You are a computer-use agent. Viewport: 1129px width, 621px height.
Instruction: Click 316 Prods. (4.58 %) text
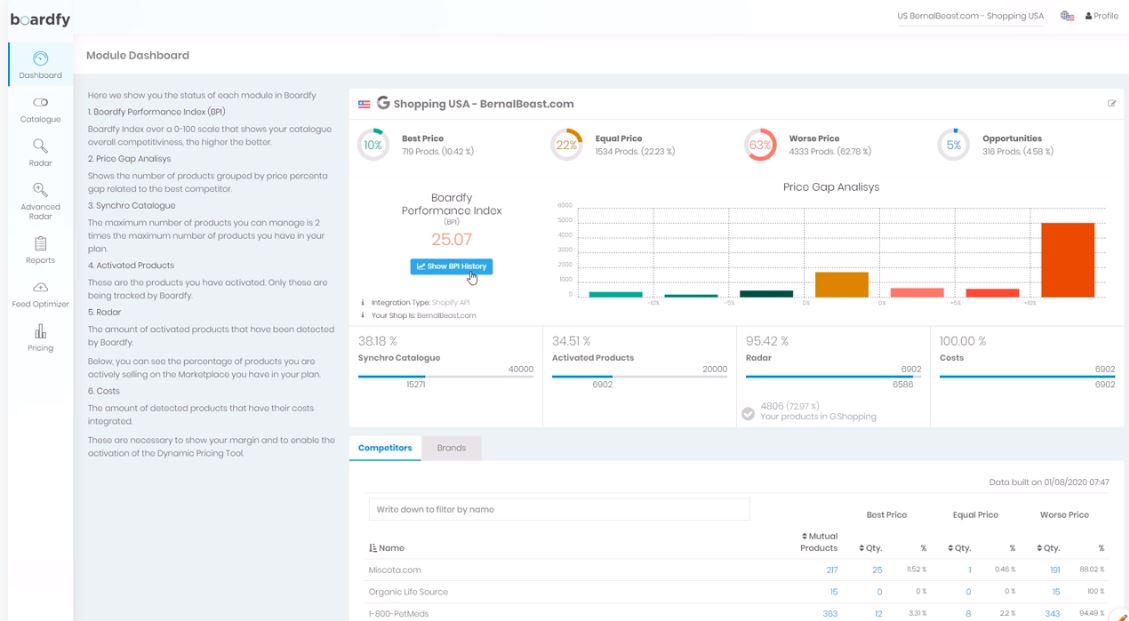[1018, 151]
